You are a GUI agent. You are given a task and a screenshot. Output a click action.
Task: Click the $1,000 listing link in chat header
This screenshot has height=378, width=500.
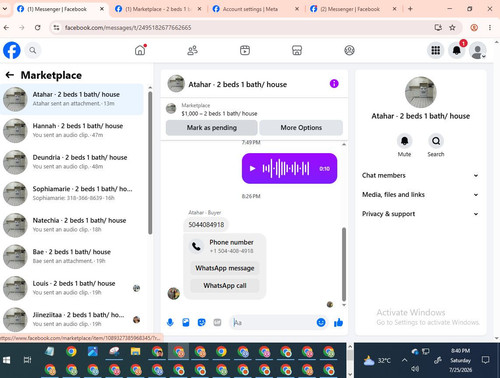point(219,114)
